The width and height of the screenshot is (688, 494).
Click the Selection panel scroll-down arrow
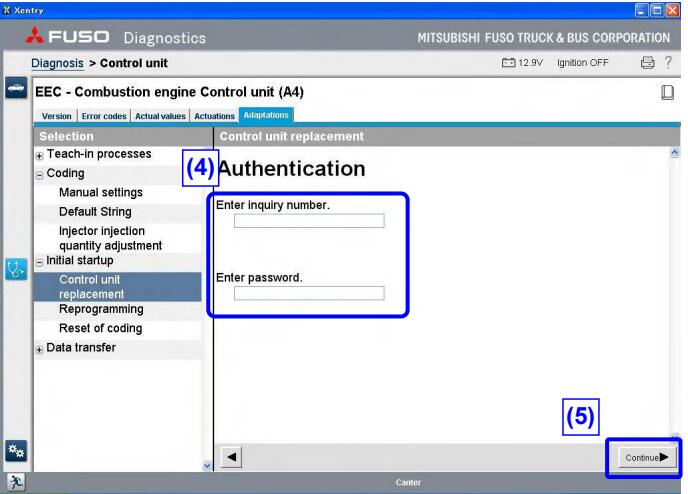pyautogui.click(x=207, y=466)
